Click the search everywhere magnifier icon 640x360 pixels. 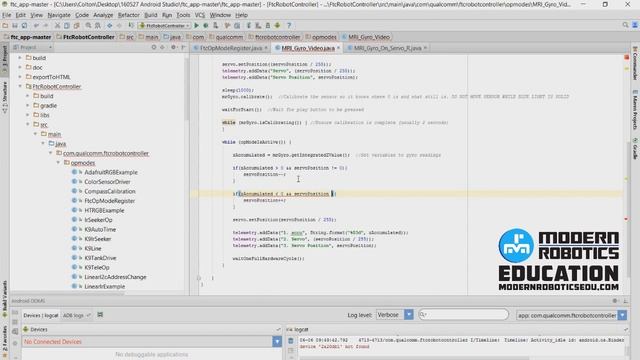625,25
